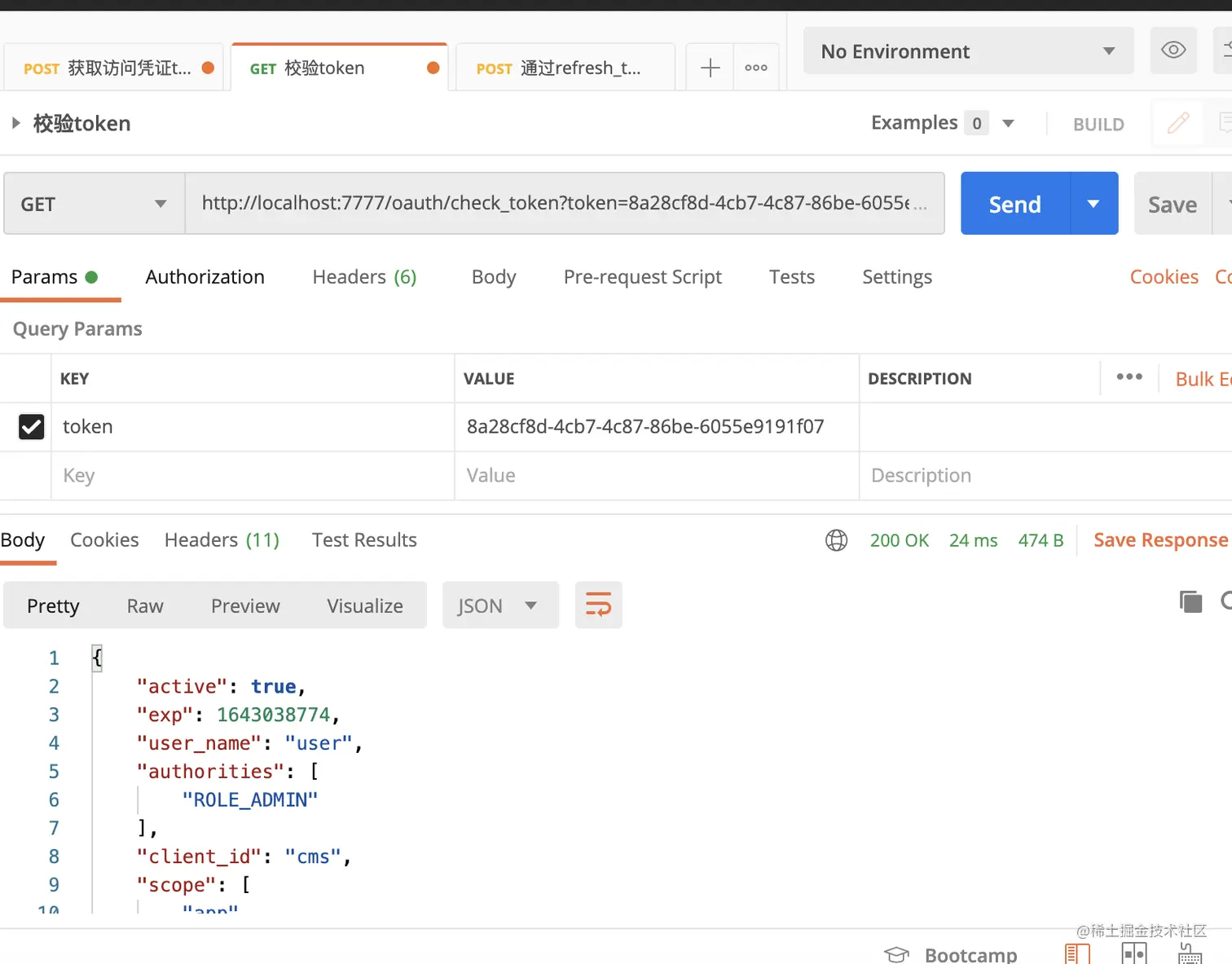
Task: Click the edit pencil icon
Action: 1177,123
